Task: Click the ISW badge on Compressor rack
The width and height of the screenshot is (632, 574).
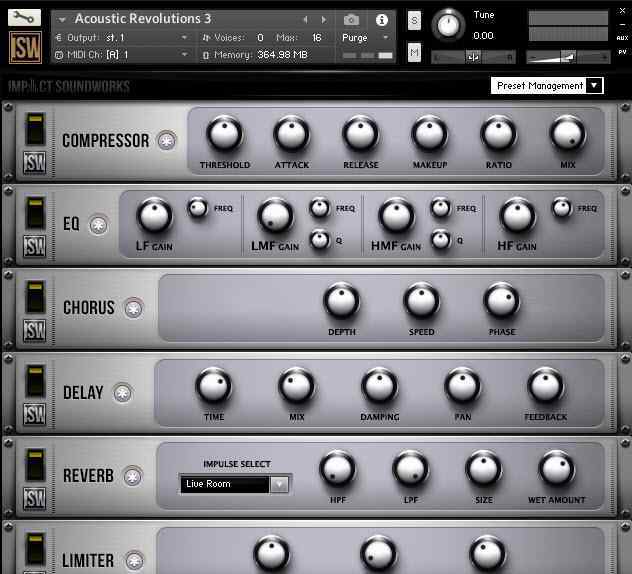Action: point(34,162)
